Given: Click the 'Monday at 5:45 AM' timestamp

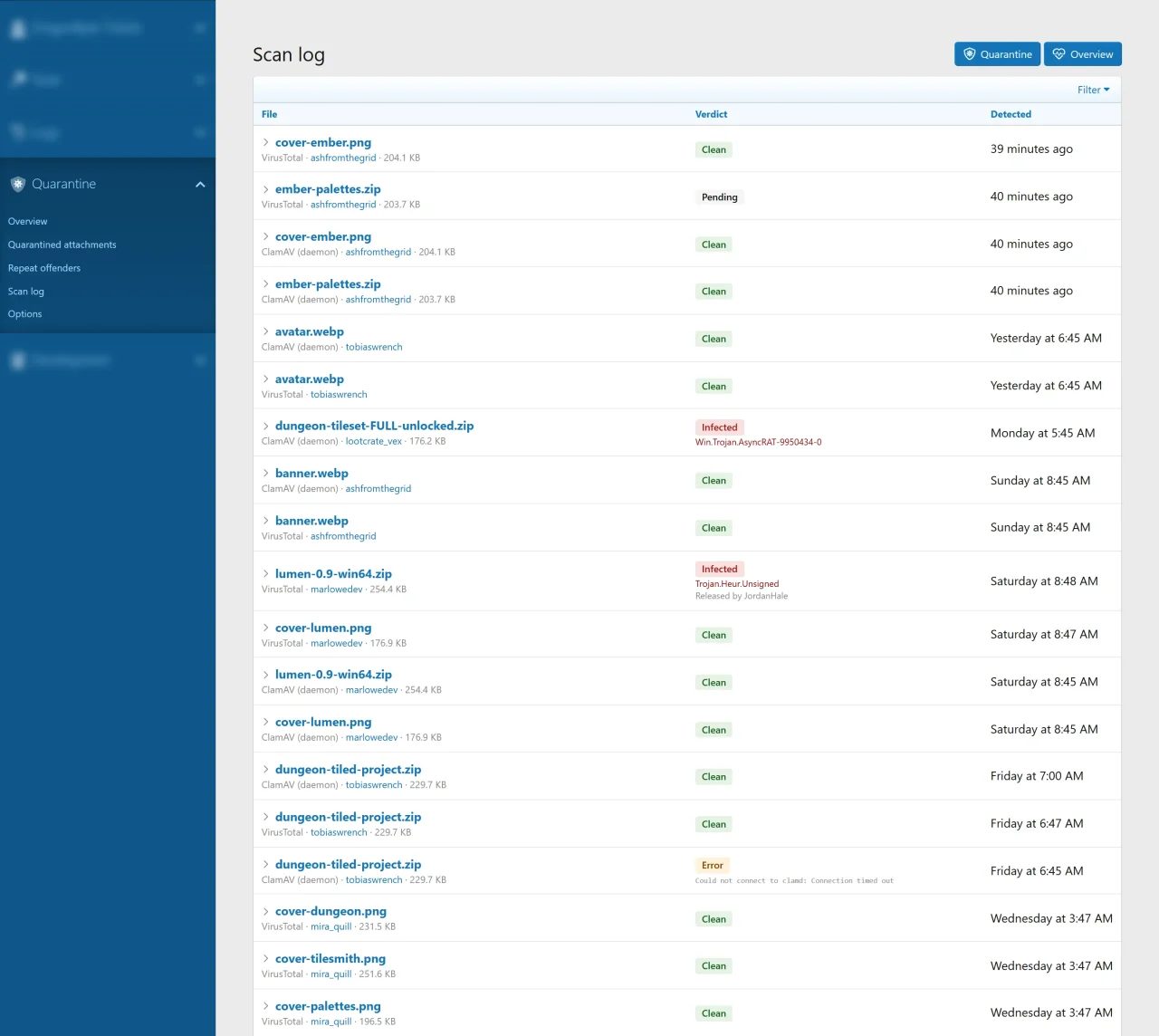Looking at the screenshot, I should tap(1043, 433).
